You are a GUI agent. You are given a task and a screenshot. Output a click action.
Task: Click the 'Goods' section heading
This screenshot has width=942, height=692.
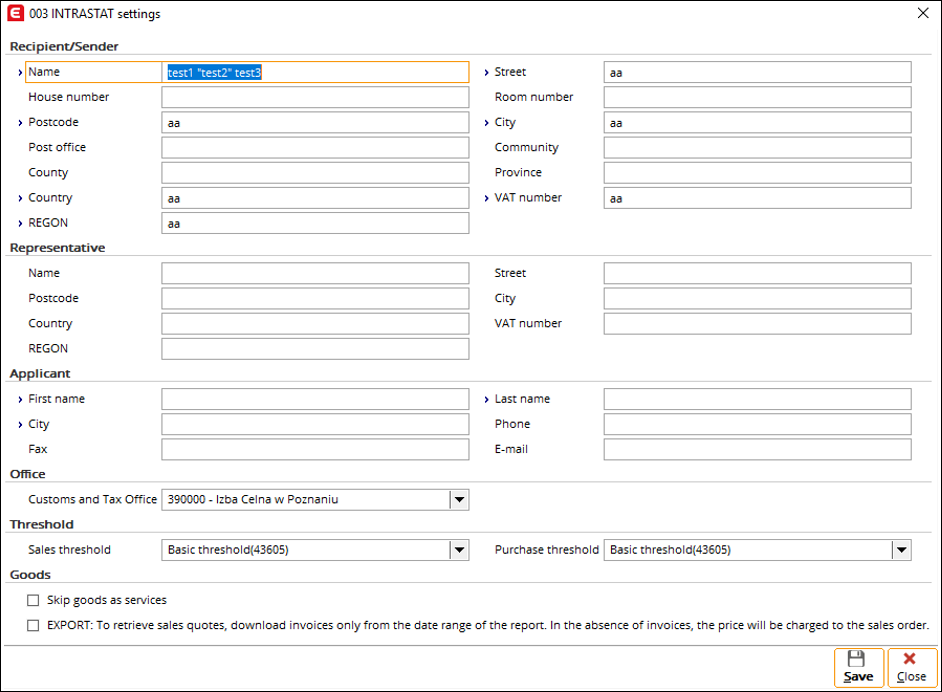[30, 575]
